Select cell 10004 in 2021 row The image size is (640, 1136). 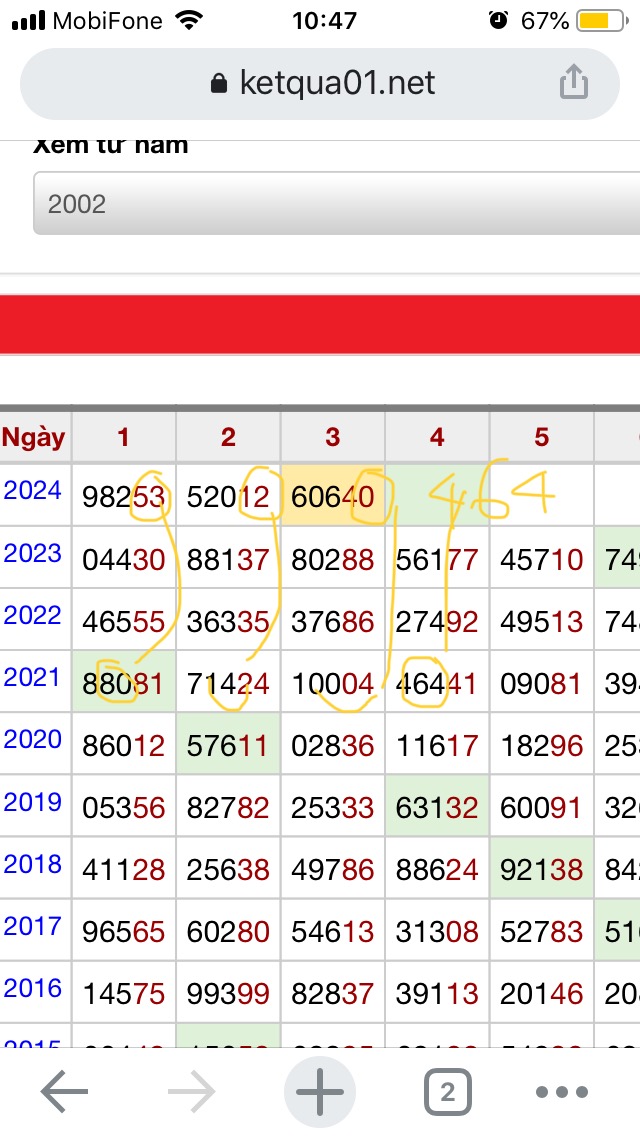coord(333,684)
